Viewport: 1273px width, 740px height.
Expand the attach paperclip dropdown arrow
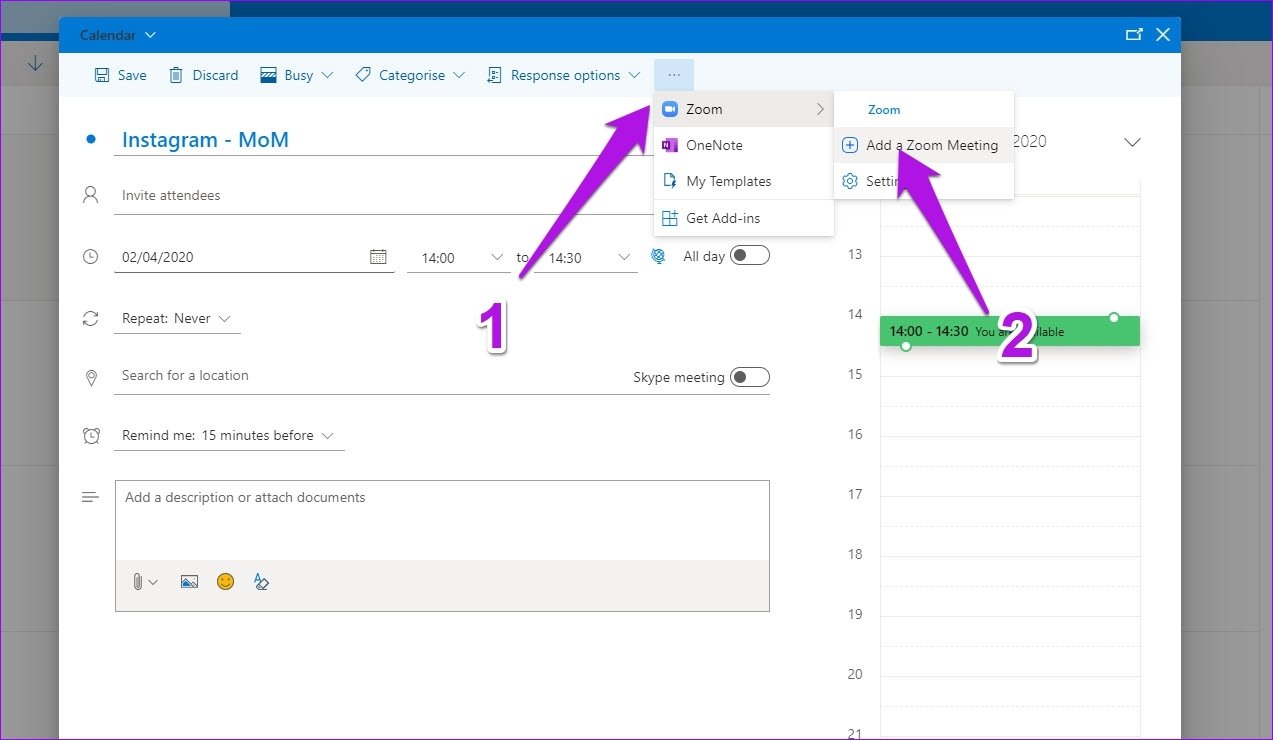(153, 582)
